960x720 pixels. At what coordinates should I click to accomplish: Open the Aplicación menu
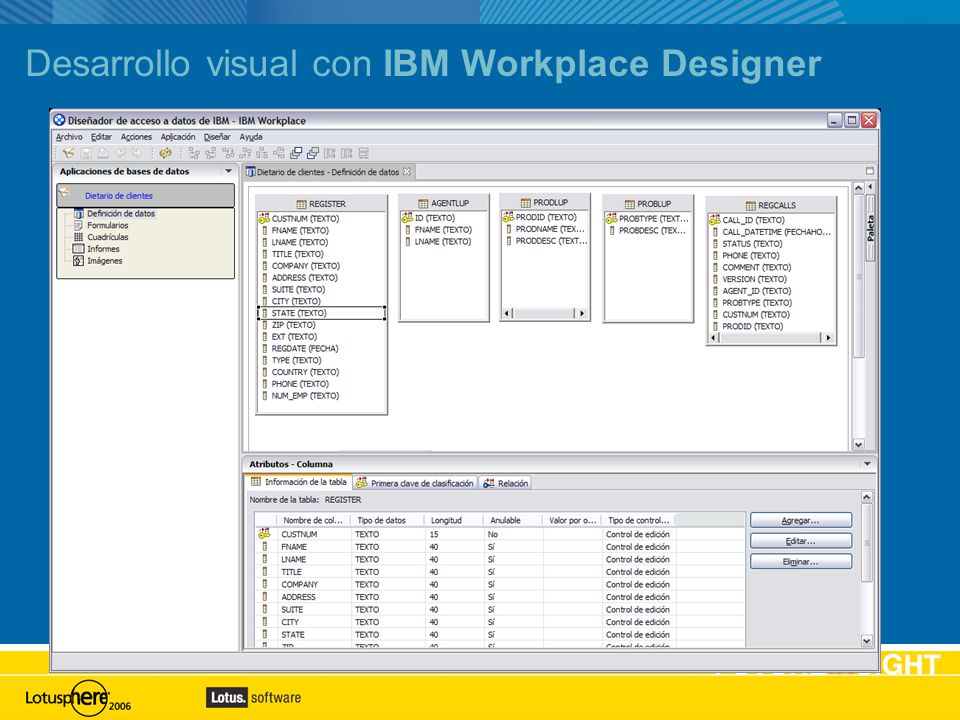click(x=178, y=137)
